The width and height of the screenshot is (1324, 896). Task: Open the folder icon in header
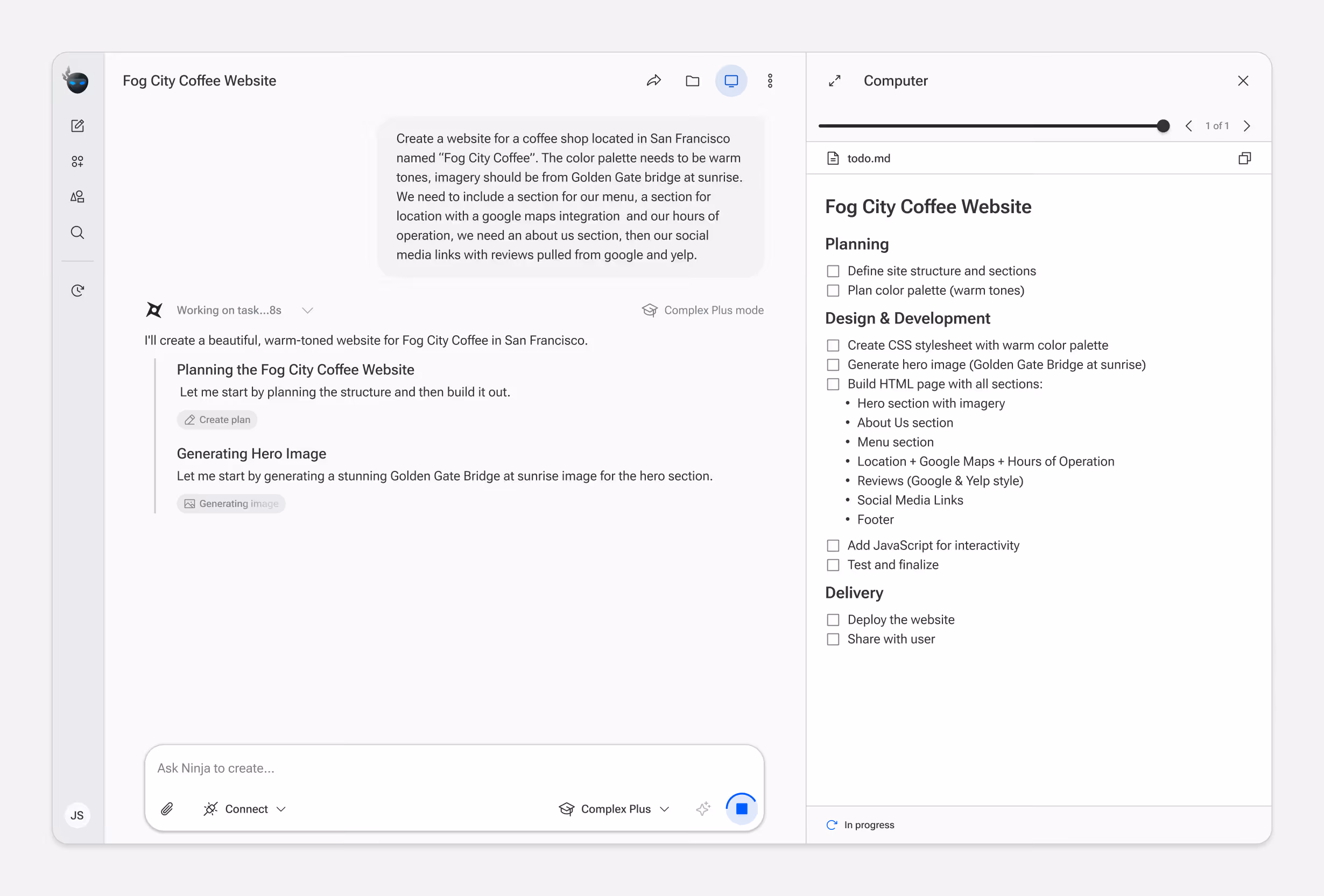click(x=692, y=81)
